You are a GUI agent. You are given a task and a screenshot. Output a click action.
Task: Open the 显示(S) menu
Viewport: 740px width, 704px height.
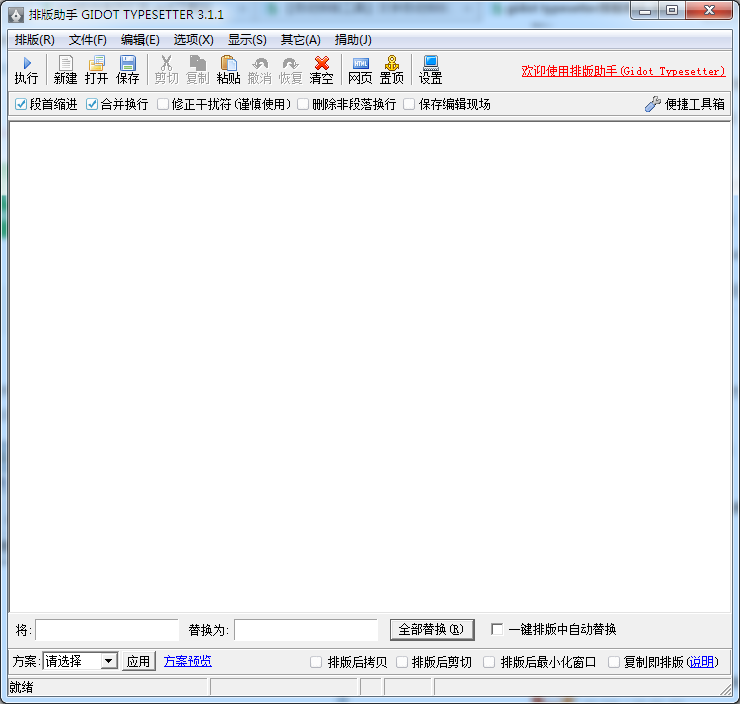click(247, 40)
